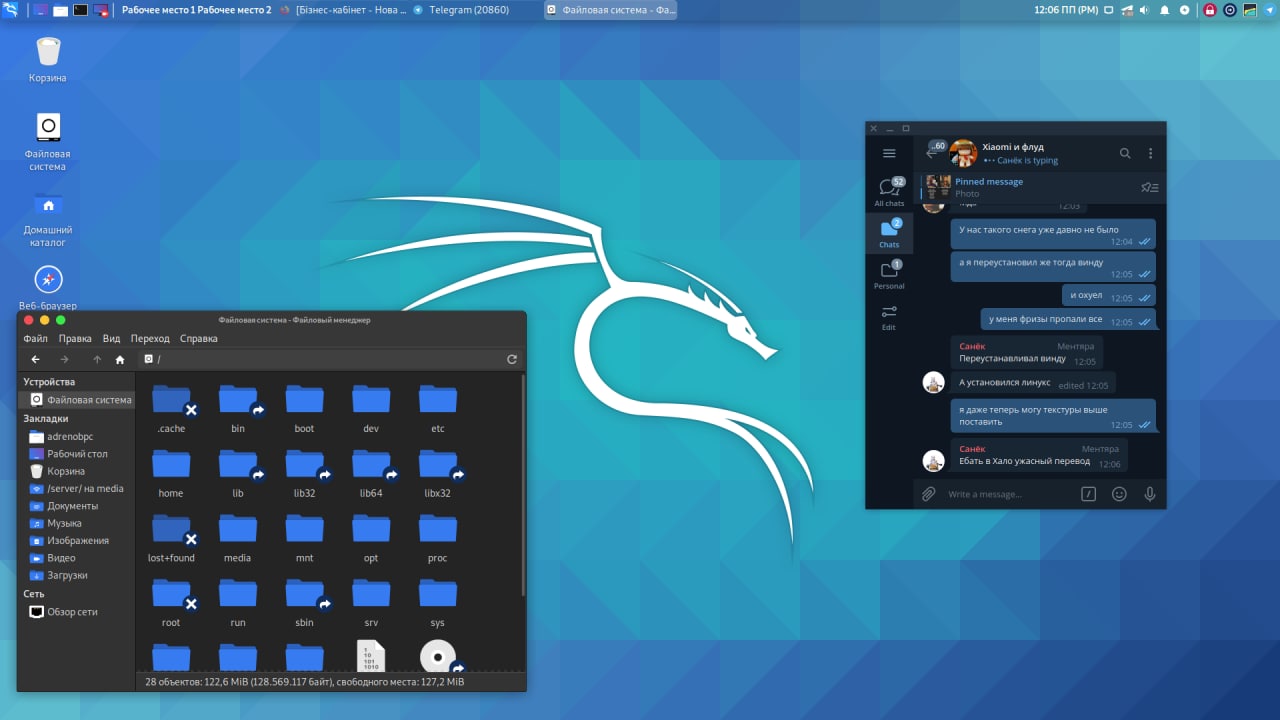Select the home folder icon in file list
The image size is (1280, 720).
click(x=171, y=466)
